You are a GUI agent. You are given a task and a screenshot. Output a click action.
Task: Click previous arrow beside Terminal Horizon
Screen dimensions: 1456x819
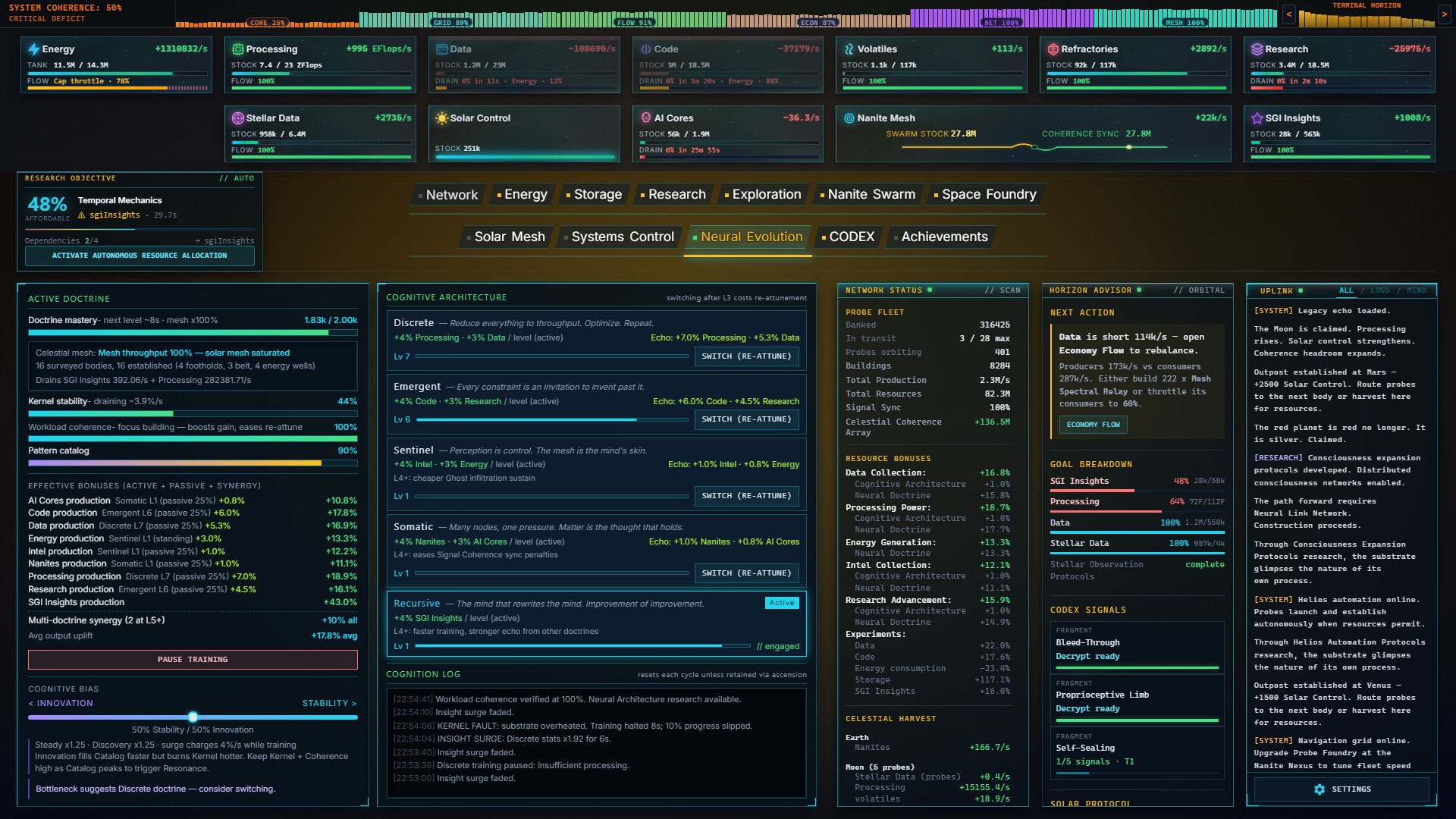(x=1288, y=14)
